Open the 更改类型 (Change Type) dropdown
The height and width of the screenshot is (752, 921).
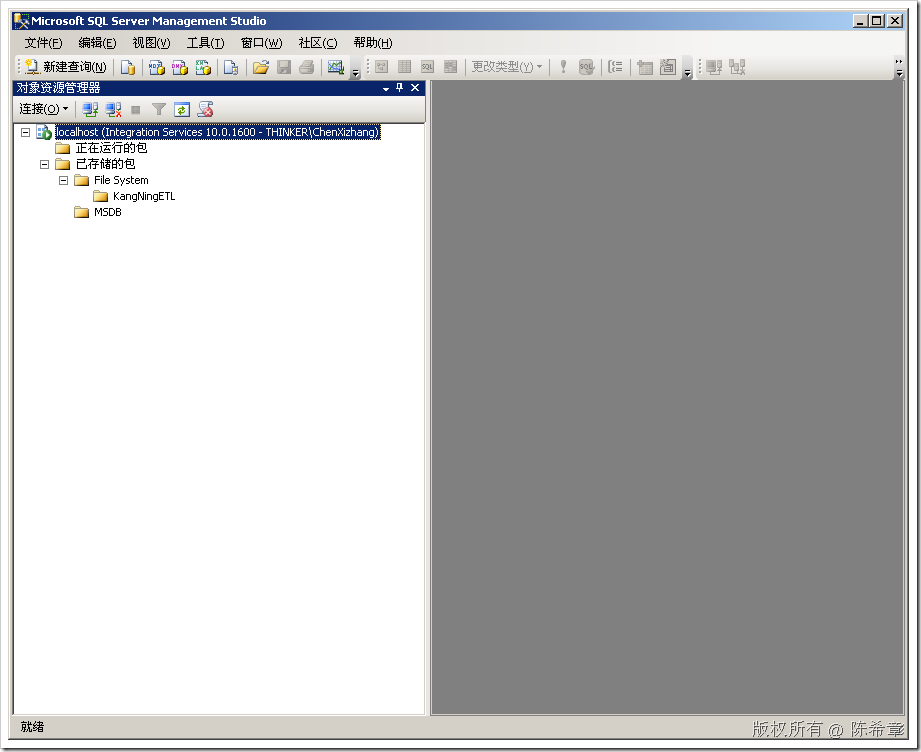pos(507,67)
